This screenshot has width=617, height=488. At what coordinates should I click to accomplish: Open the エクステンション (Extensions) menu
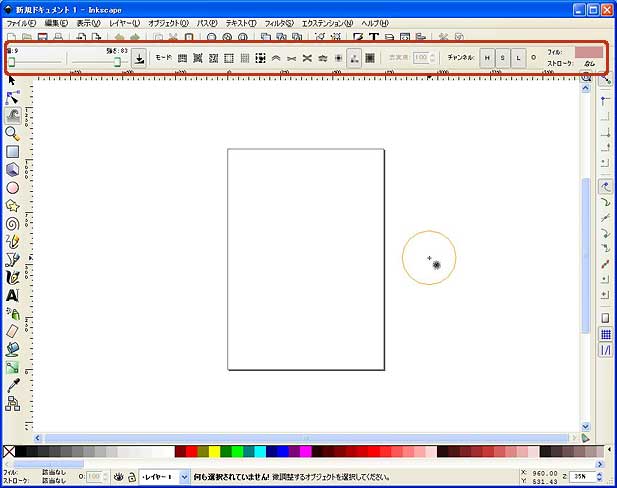tap(327, 23)
